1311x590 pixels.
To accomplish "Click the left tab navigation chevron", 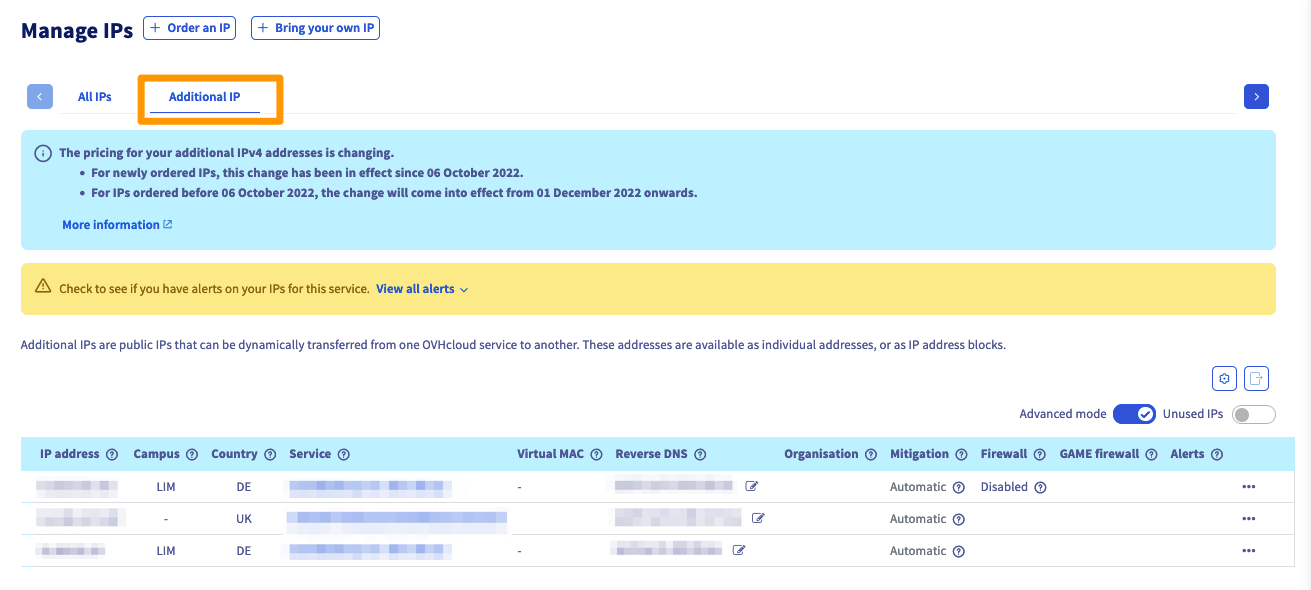I will (39, 96).
